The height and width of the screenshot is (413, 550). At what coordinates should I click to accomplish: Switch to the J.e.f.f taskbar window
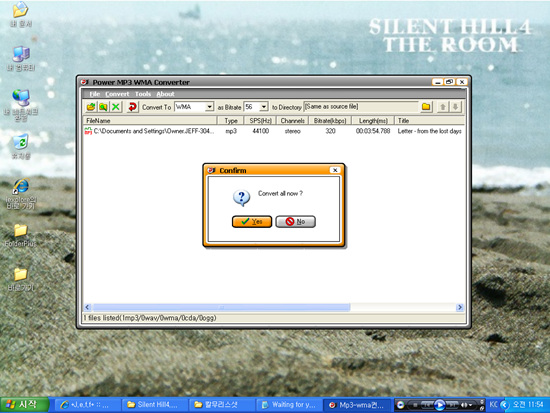pos(88,405)
